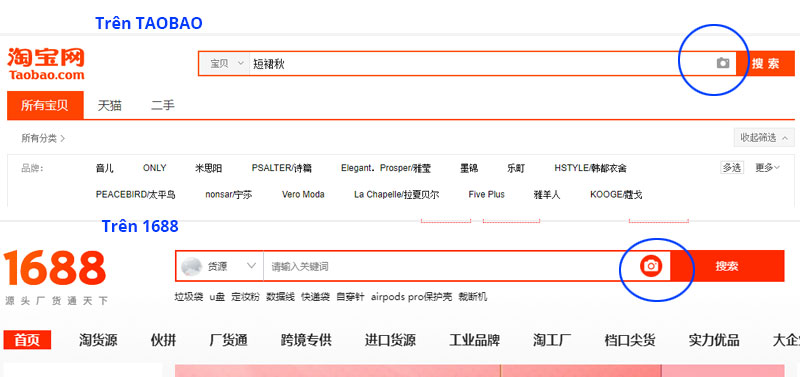Filter by brand Vero Moda
Viewport: 800px width, 377px height.
point(303,194)
